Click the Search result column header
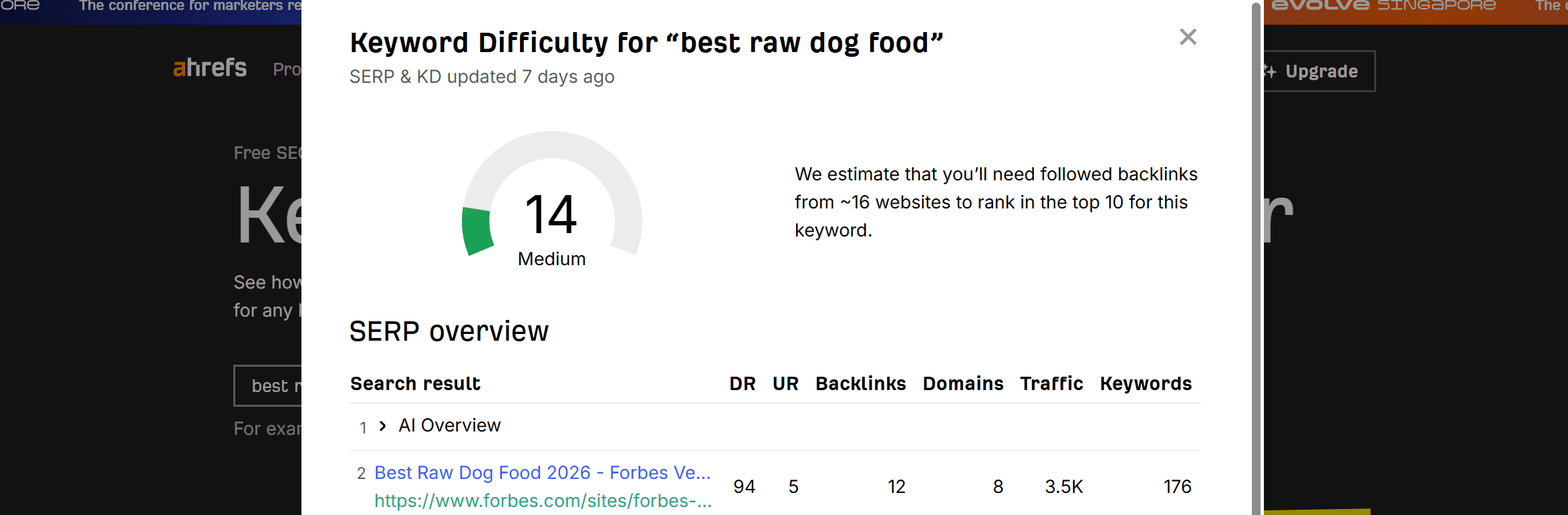1568x515 pixels. click(x=415, y=384)
